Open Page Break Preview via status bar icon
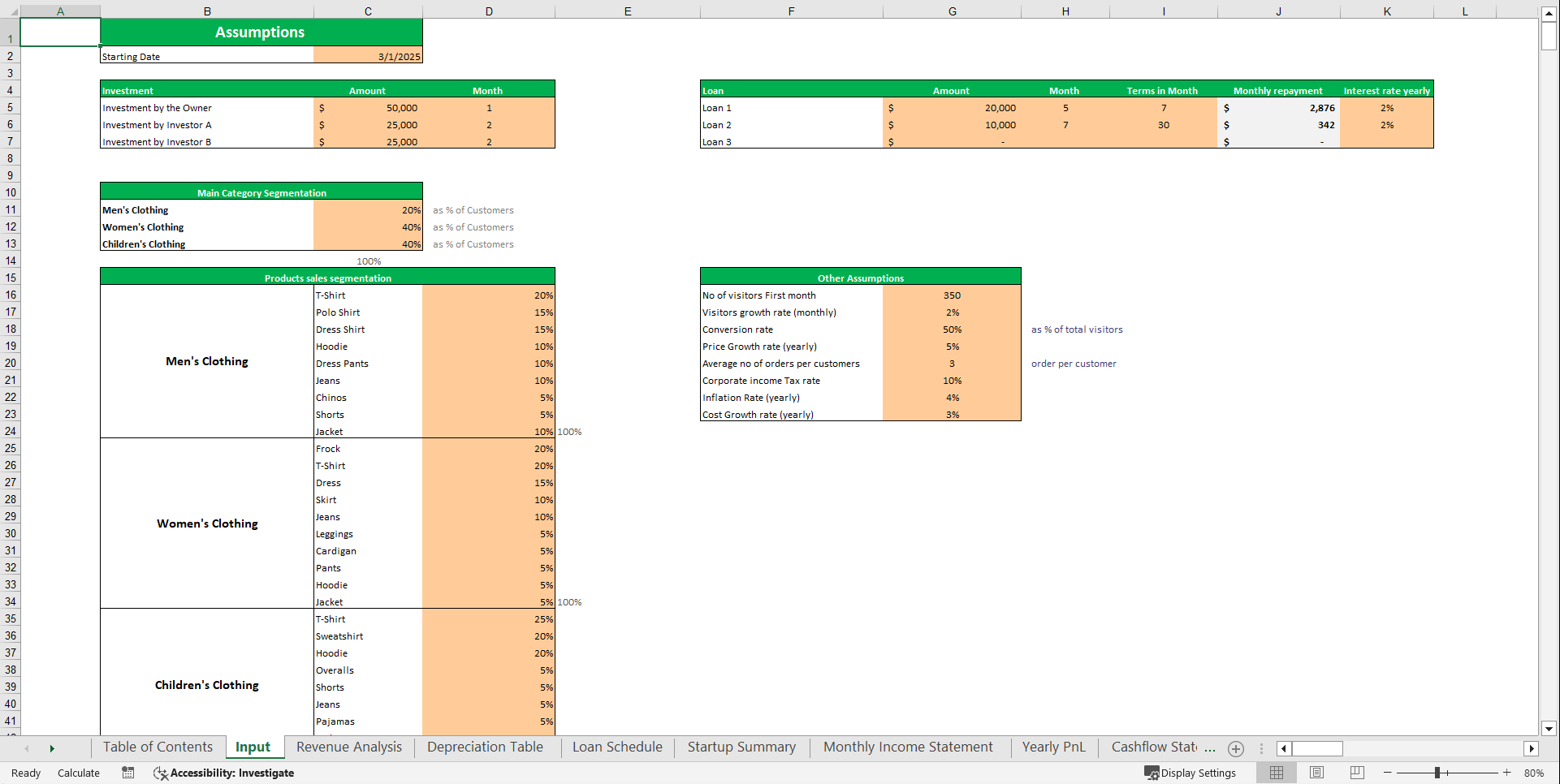The height and width of the screenshot is (784, 1560). click(1356, 773)
